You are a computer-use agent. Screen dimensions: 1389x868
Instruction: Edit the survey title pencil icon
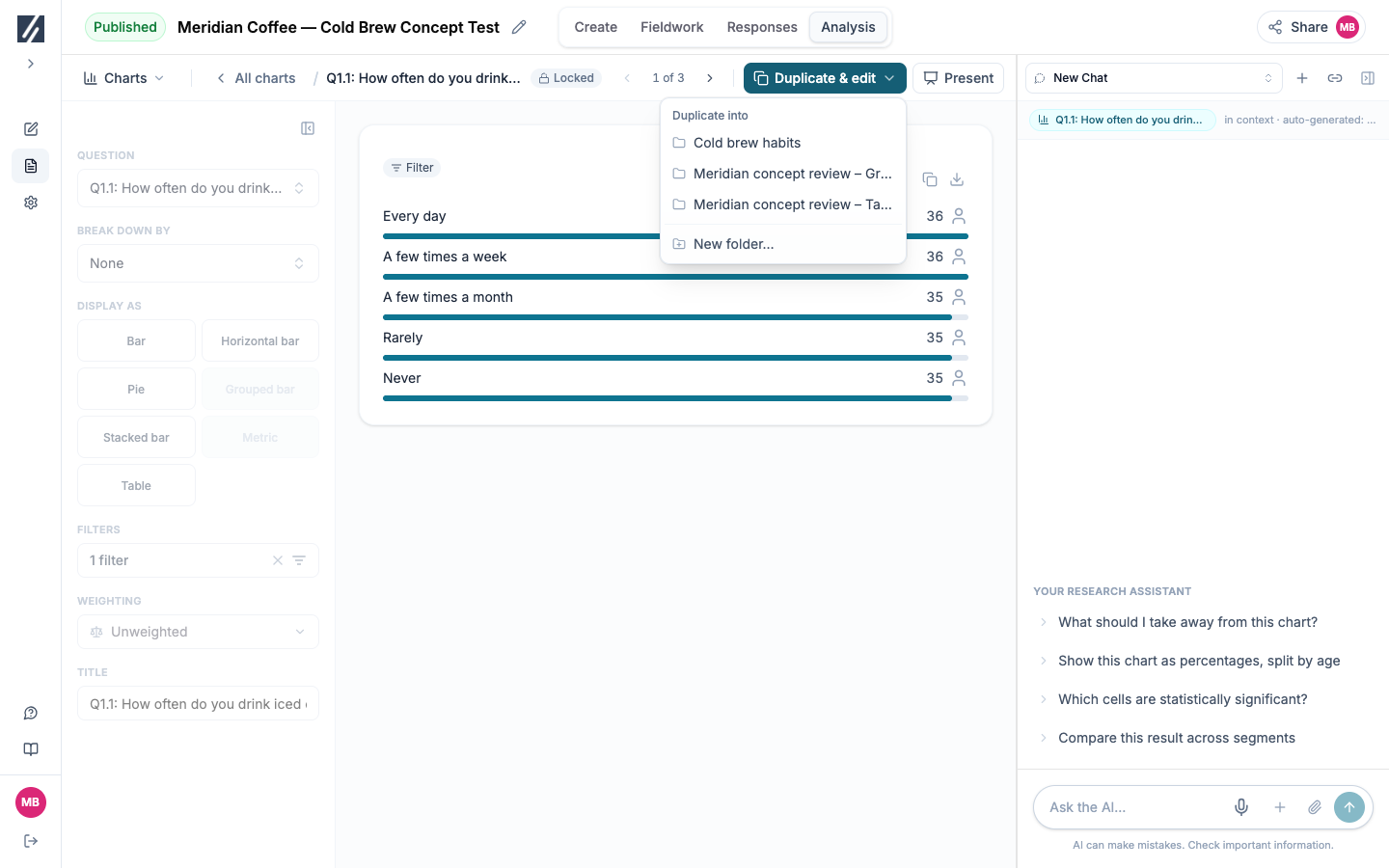tap(519, 27)
